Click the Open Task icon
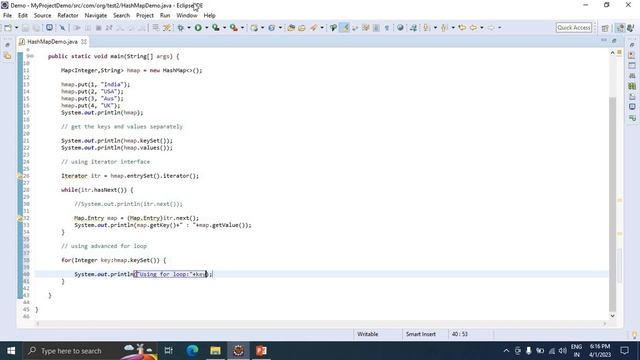640x360 pixels. pos(302,28)
